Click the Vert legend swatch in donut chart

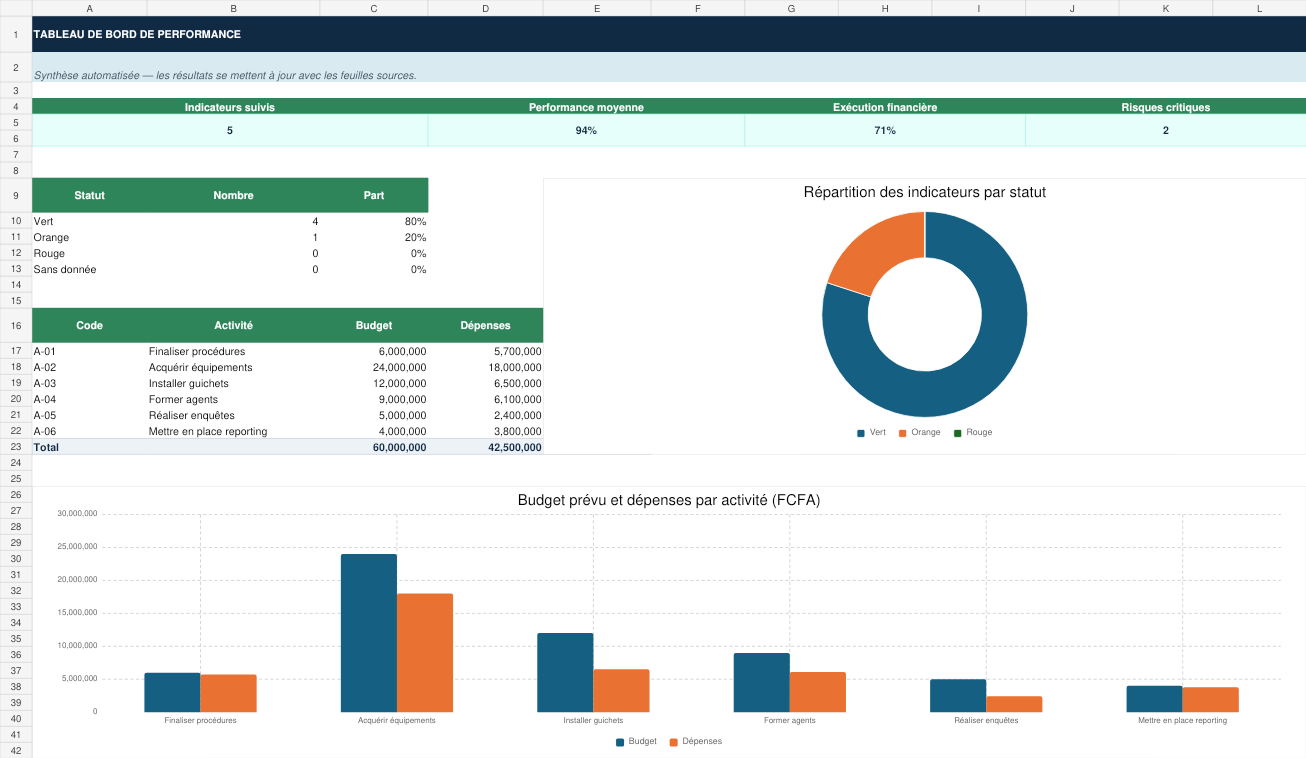[861, 433]
